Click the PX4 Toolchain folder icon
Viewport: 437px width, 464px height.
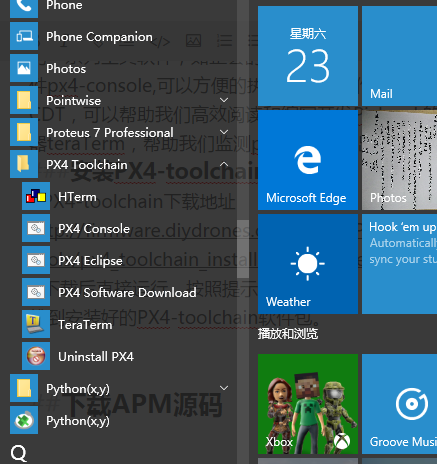24,164
